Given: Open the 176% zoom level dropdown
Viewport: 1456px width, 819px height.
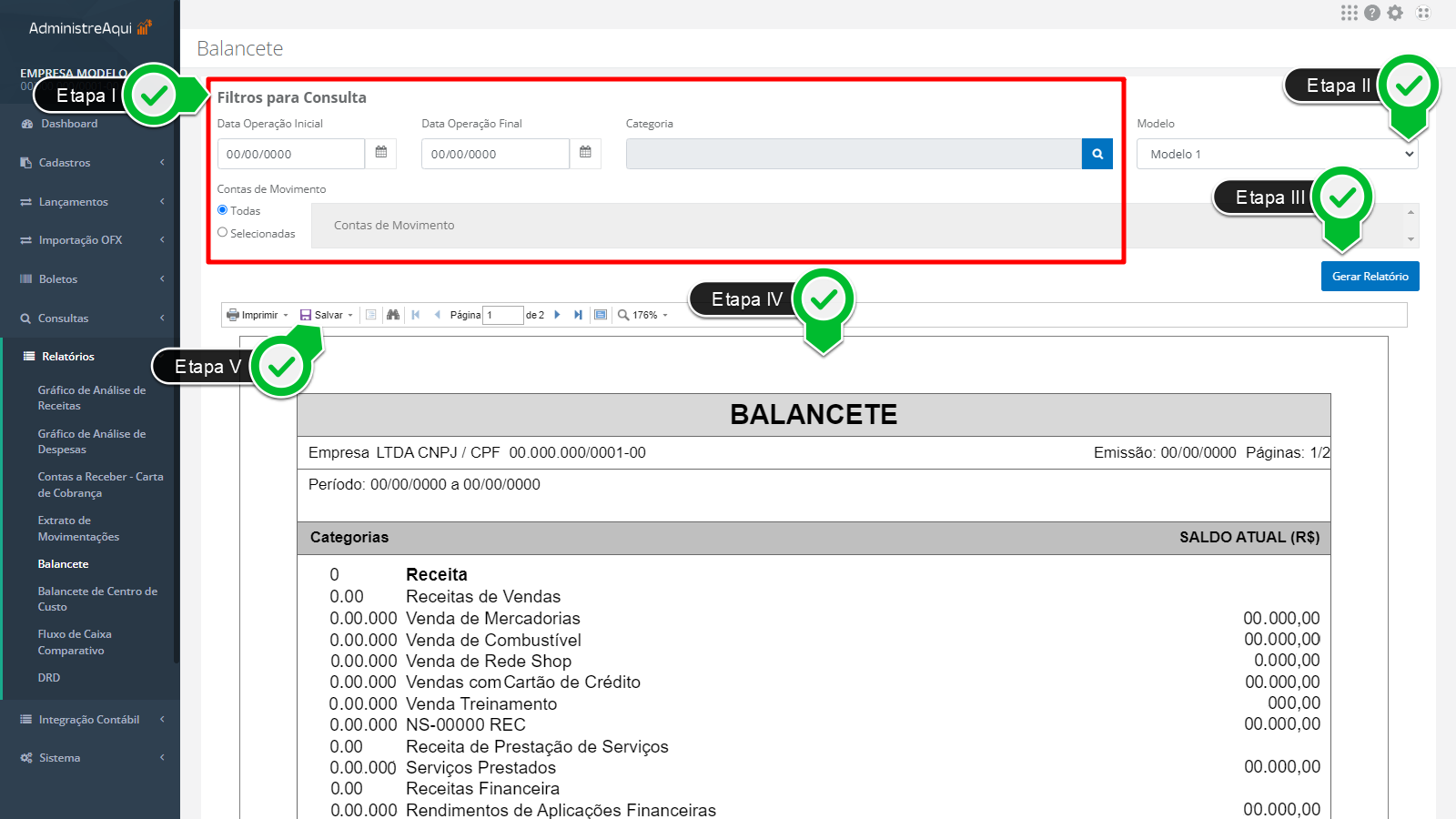Looking at the screenshot, I should point(644,315).
